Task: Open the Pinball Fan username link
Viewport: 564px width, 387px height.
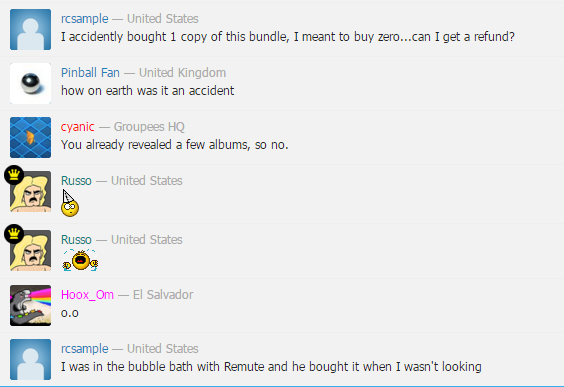Action: click(90, 73)
